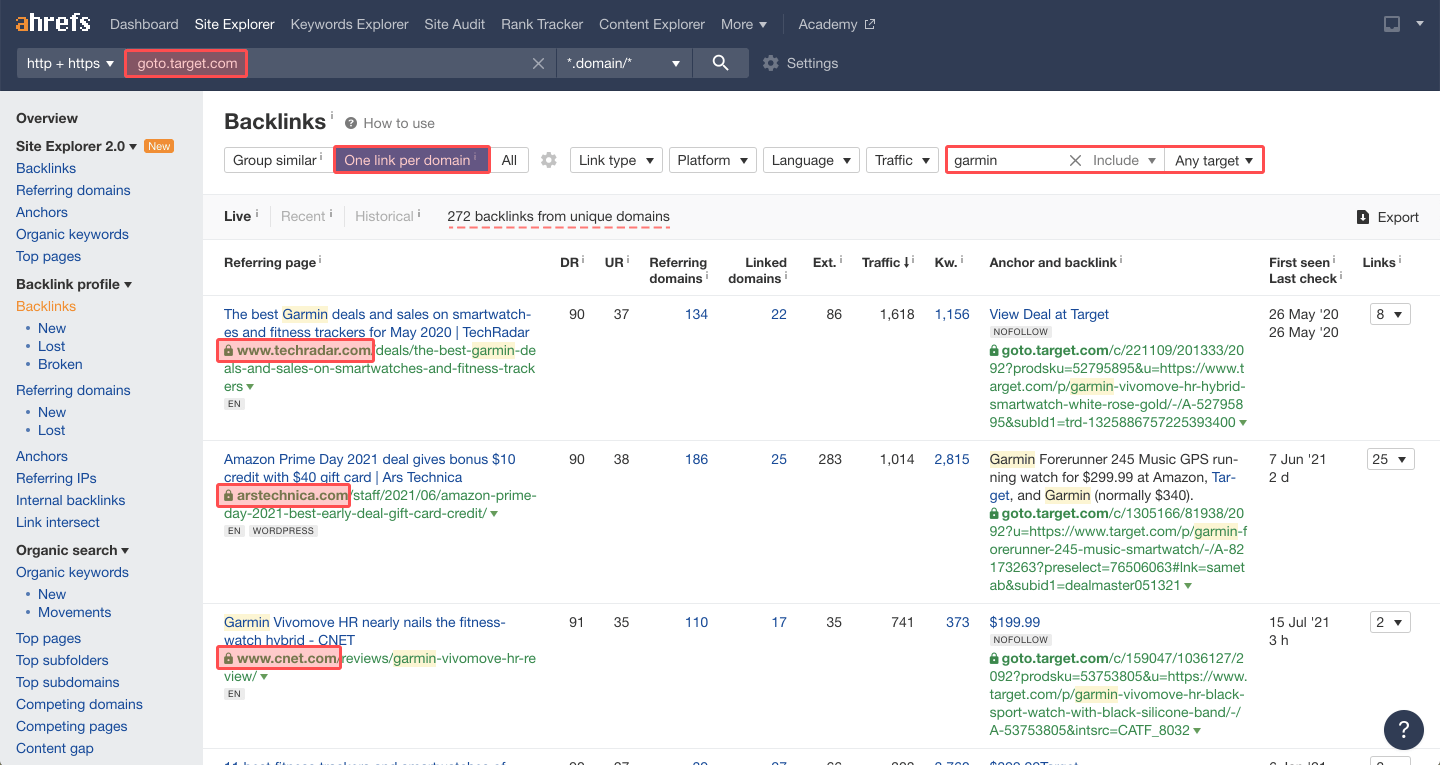The image size is (1440, 765).
Task: Click the garmin filter input
Action: click(1007, 160)
